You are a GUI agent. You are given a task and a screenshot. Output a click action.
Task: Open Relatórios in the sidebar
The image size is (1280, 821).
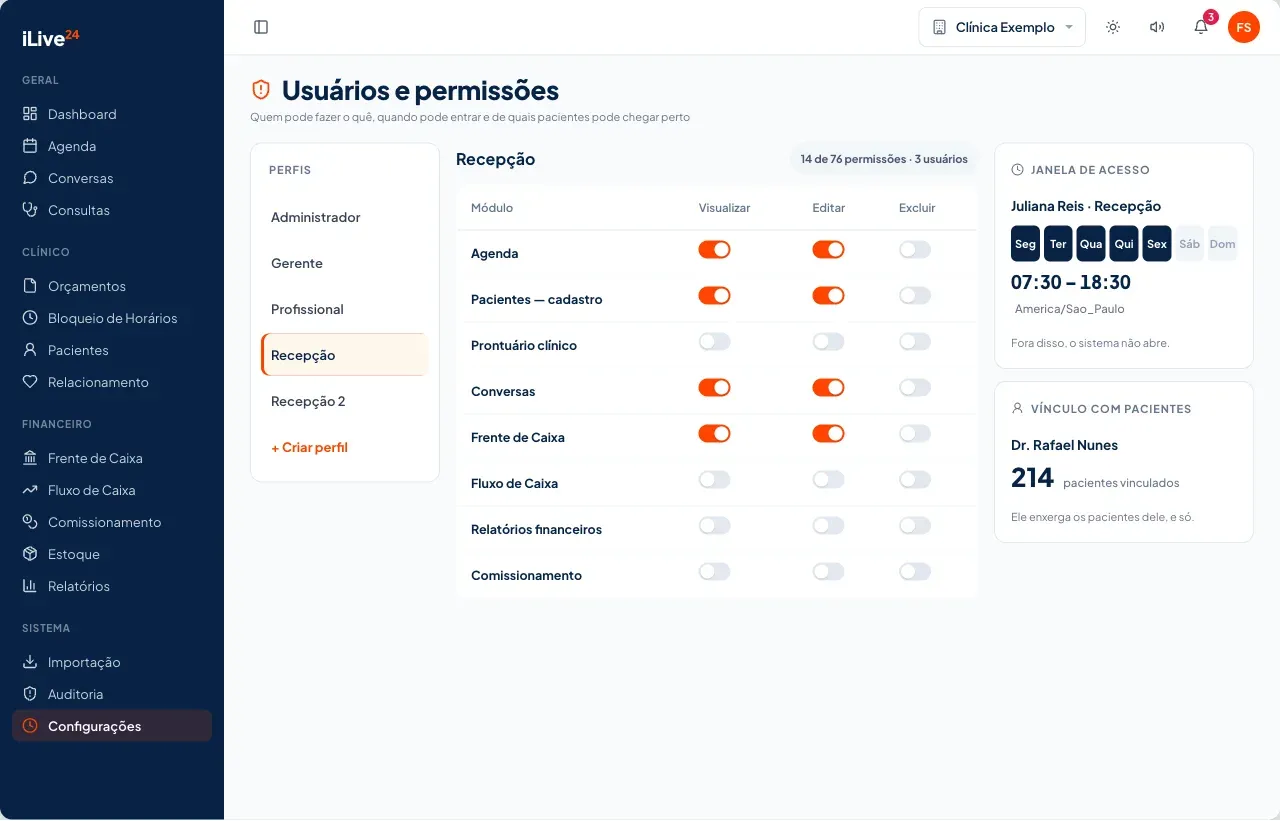[112, 586]
